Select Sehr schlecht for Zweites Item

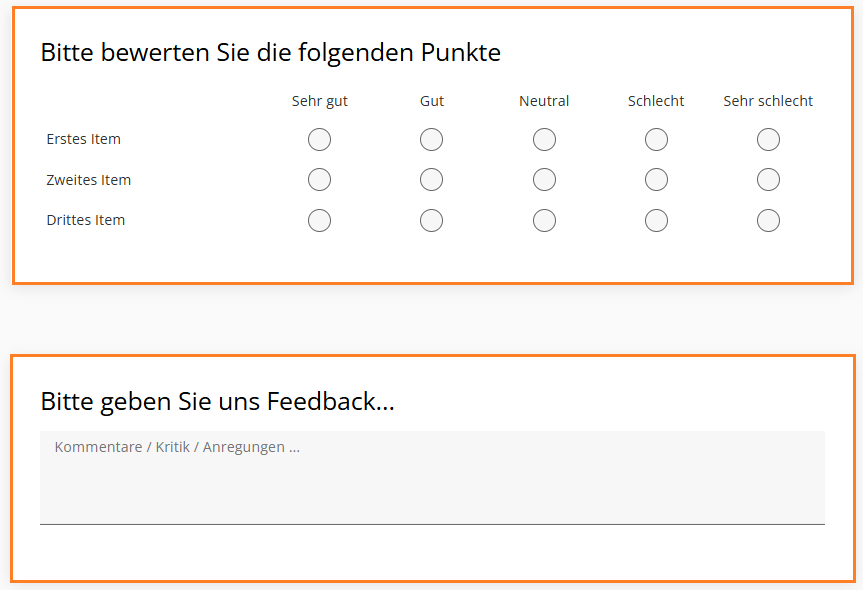click(768, 180)
